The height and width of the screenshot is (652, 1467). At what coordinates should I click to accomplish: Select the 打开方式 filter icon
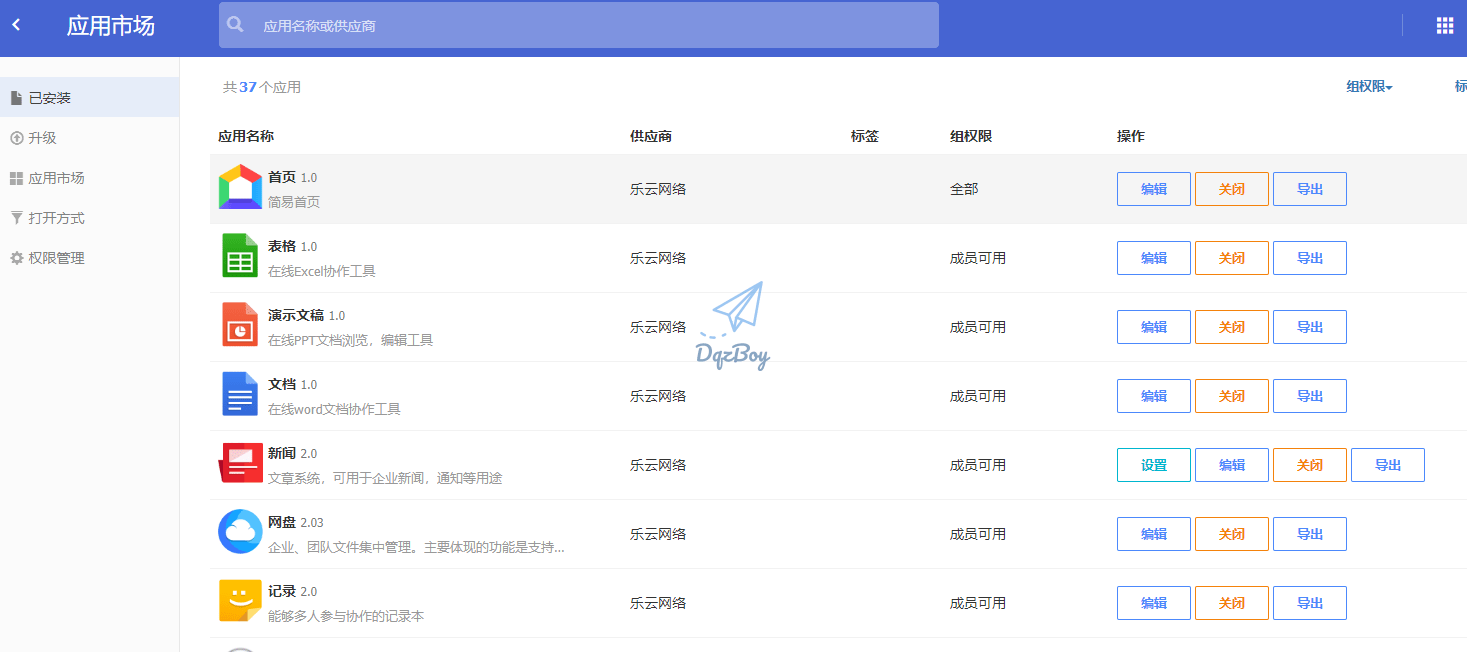[x=15, y=217]
